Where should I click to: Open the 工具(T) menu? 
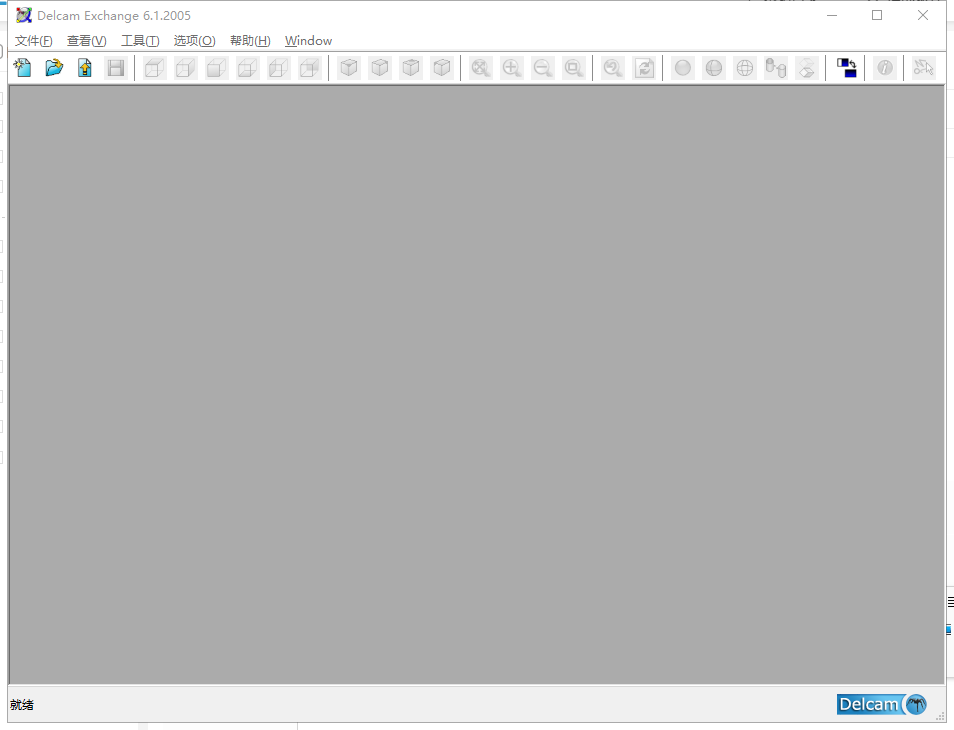(x=140, y=41)
